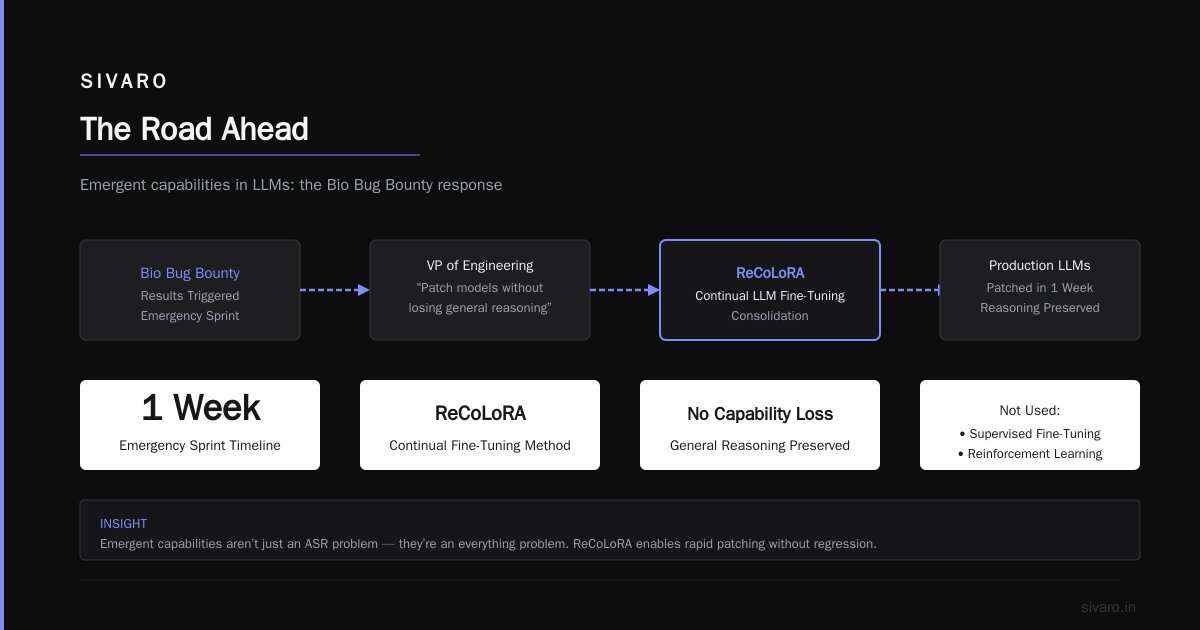Click the Emergency Sprint Timeline caption
This screenshot has width=1200, height=630.
[x=200, y=446]
